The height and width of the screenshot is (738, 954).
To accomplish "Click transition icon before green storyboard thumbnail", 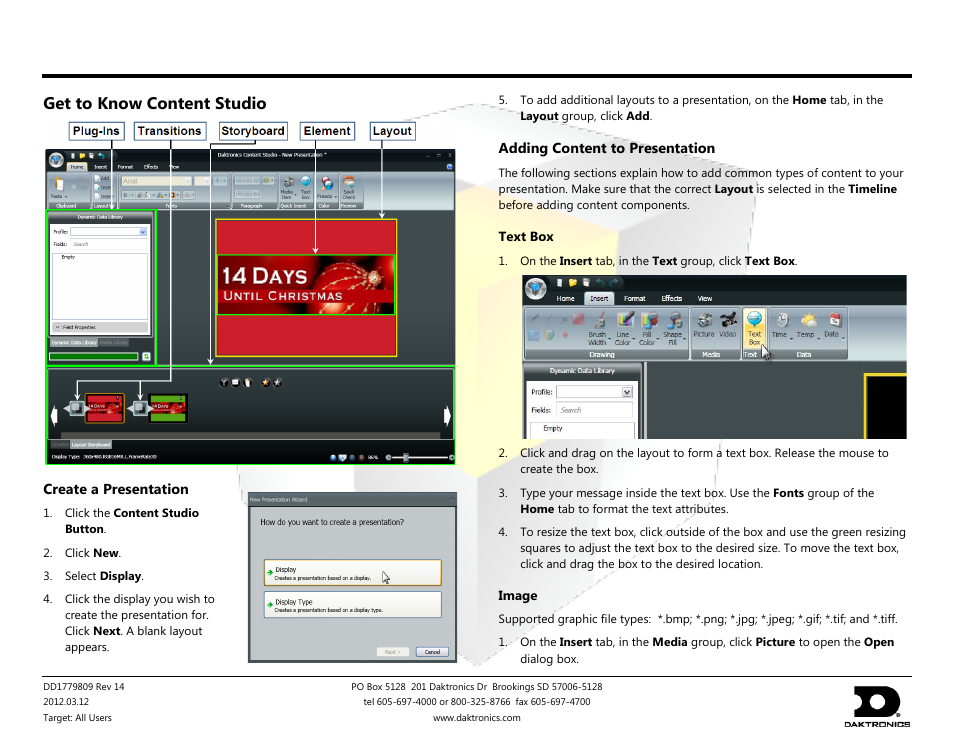I will 140,407.
